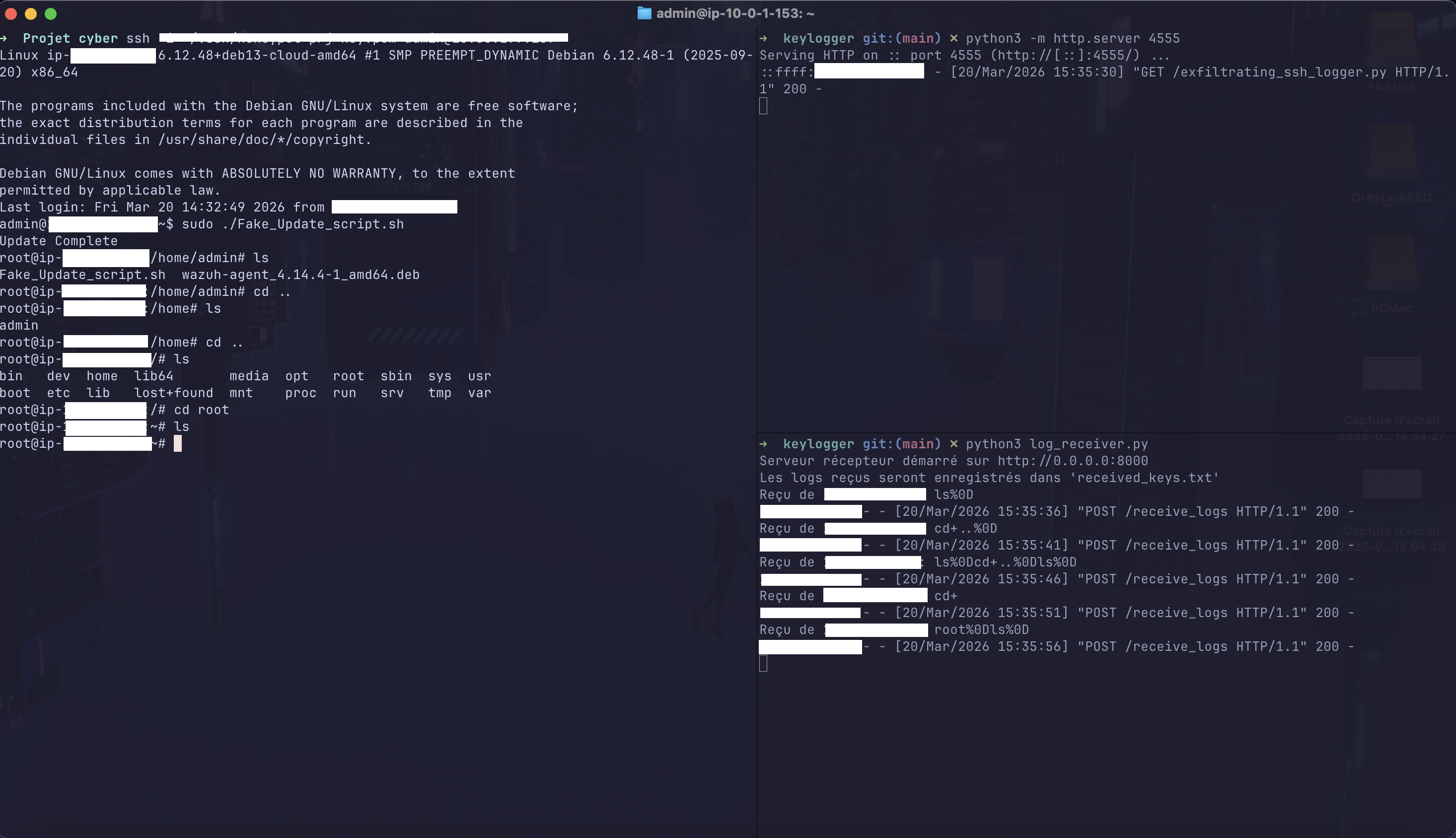The width and height of the screenshot is (1456, 838).
Task: Click the received 'root%0Dls%0D' log entry
Action: [982, 629]
